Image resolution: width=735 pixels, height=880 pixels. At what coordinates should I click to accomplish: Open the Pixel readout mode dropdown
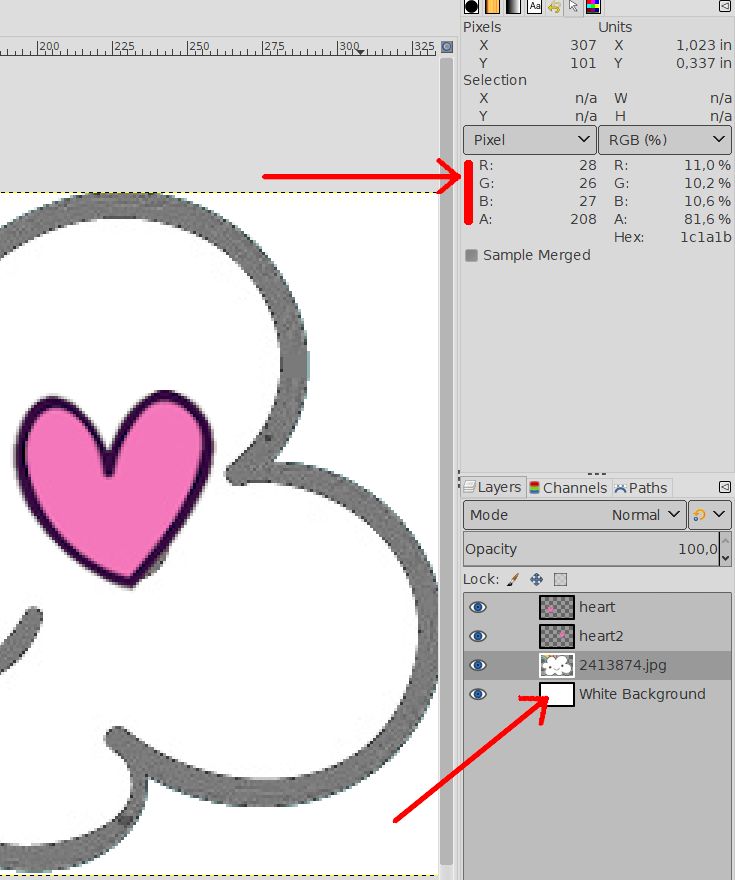click(x=529, y=140)
